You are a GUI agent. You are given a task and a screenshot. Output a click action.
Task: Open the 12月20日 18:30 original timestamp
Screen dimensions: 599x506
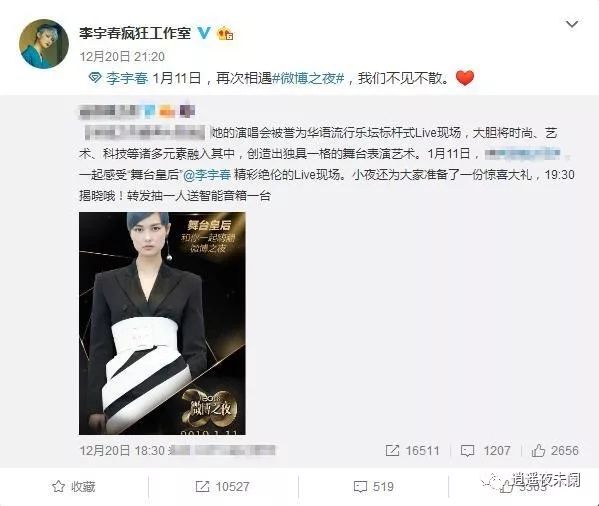122,451
